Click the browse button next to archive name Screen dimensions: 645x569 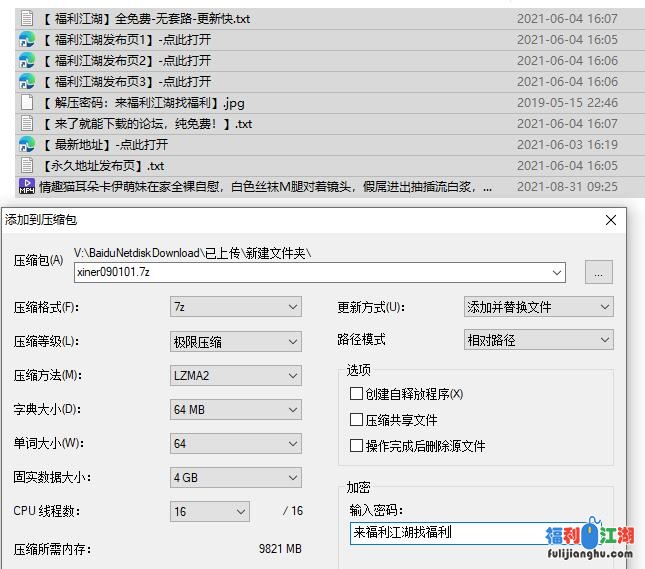coord(598,272)
